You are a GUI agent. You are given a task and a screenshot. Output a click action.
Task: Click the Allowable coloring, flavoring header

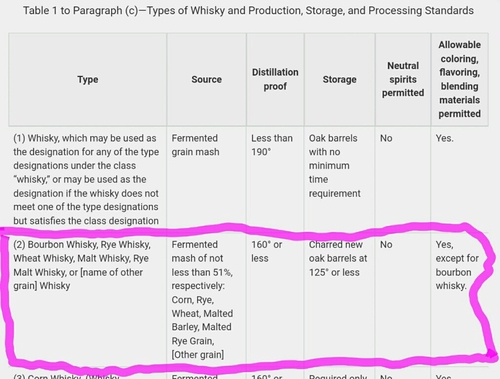pos(459,79)
